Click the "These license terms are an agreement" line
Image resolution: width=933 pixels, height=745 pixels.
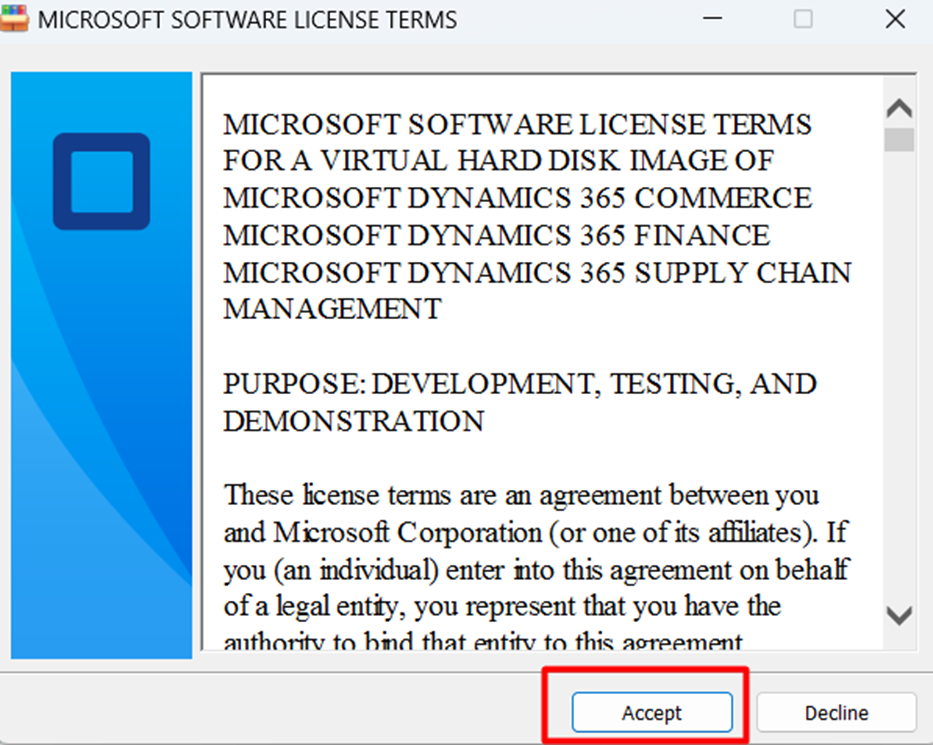point(521,495)
